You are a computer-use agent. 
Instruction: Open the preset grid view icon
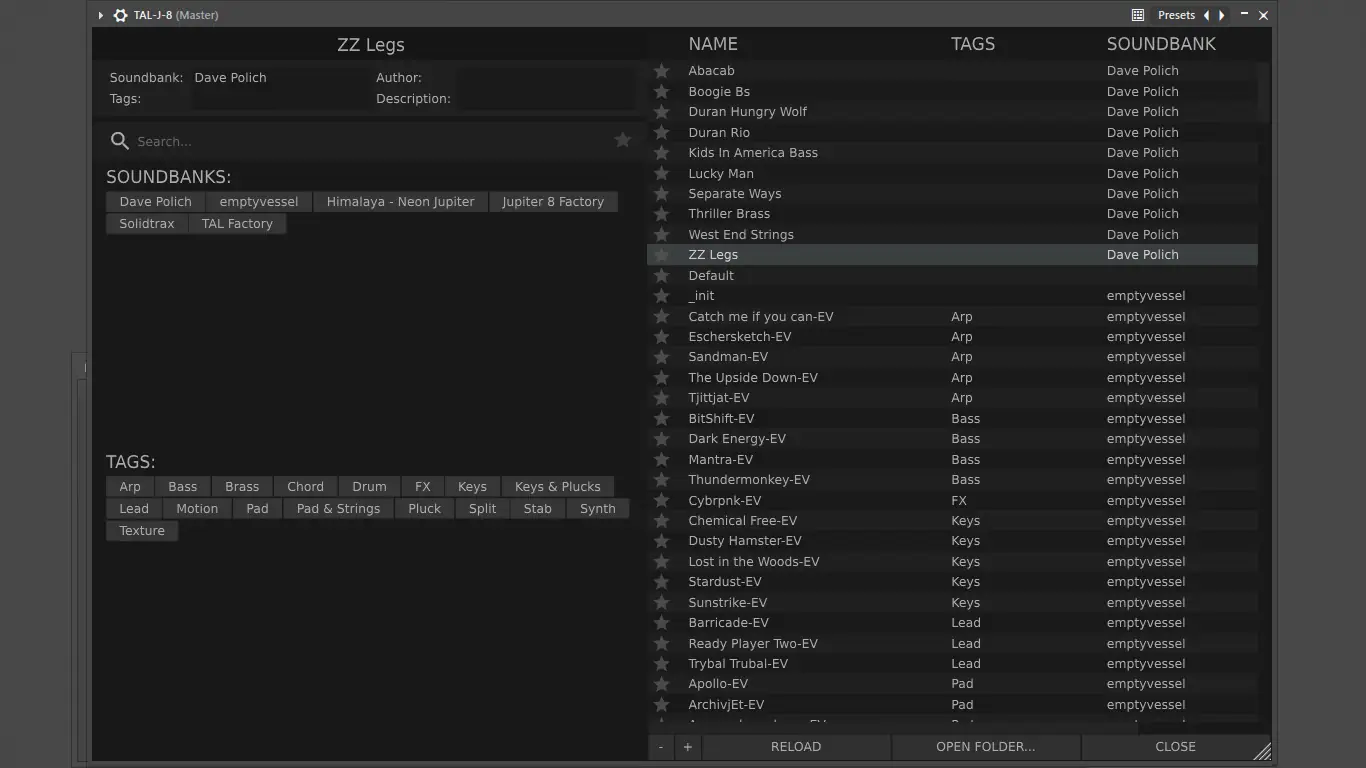tap(1138, 15)
